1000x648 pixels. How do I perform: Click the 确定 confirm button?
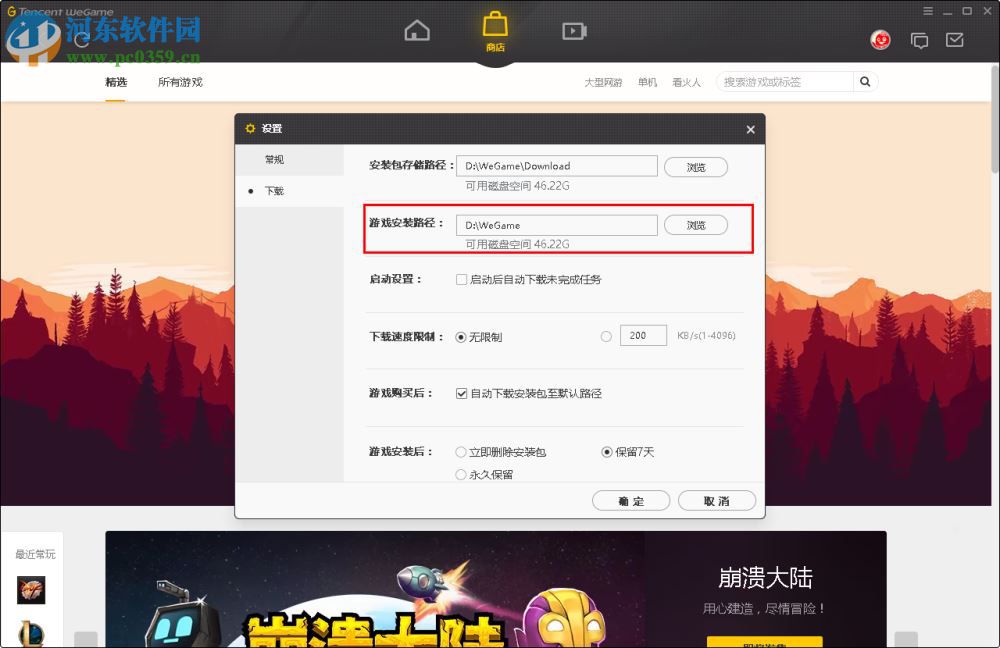tap(631, 500)
